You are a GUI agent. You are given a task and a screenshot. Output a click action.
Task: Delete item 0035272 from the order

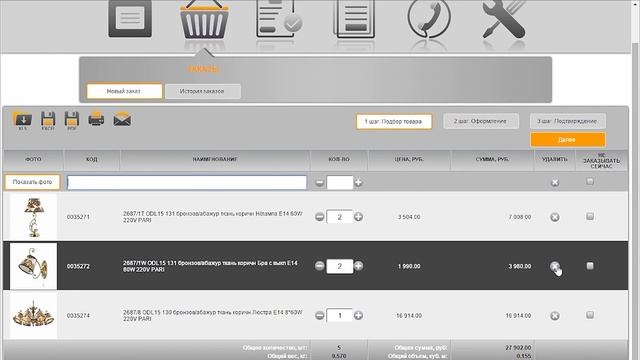(555, 267)
